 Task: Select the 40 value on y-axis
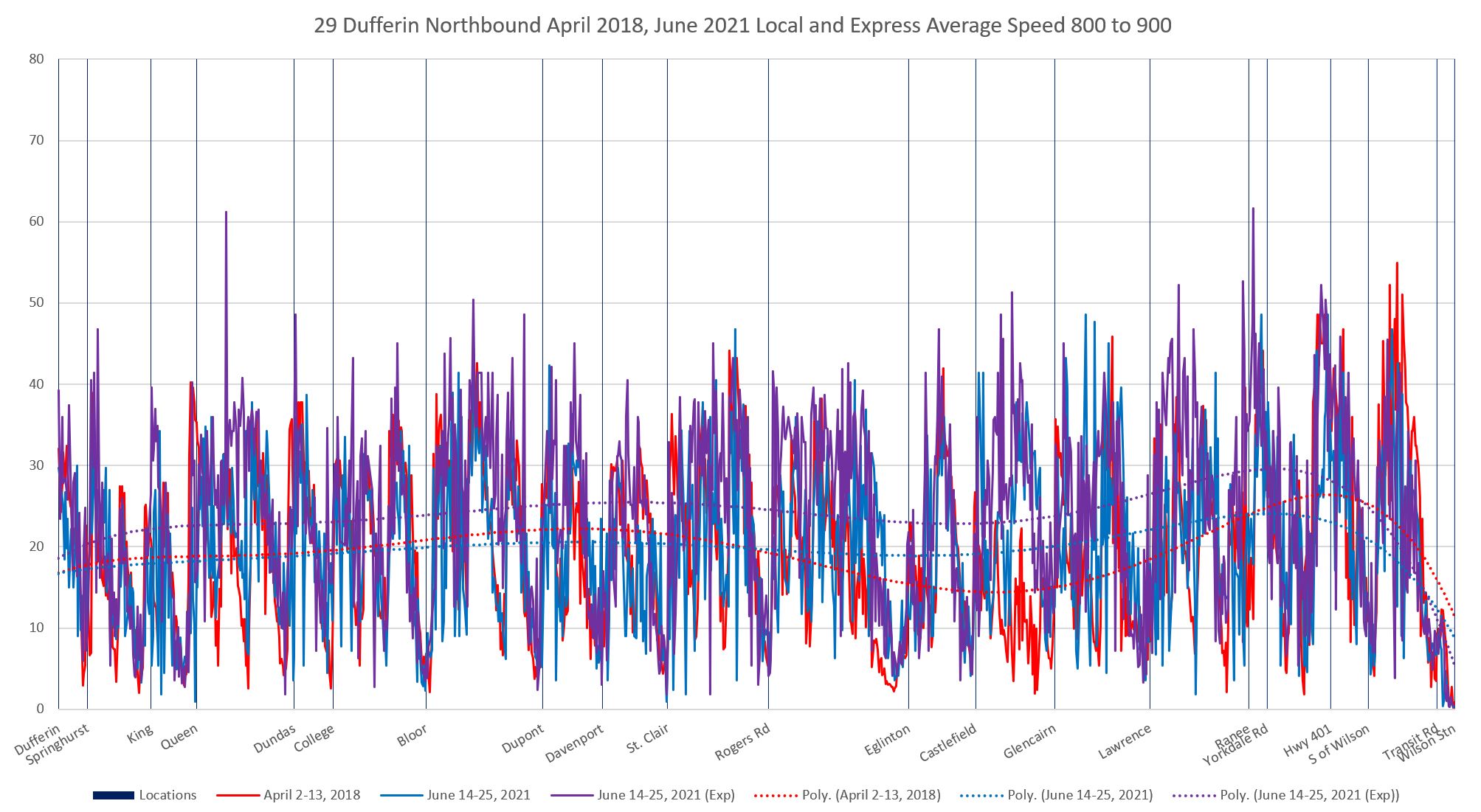pos(36,384)
